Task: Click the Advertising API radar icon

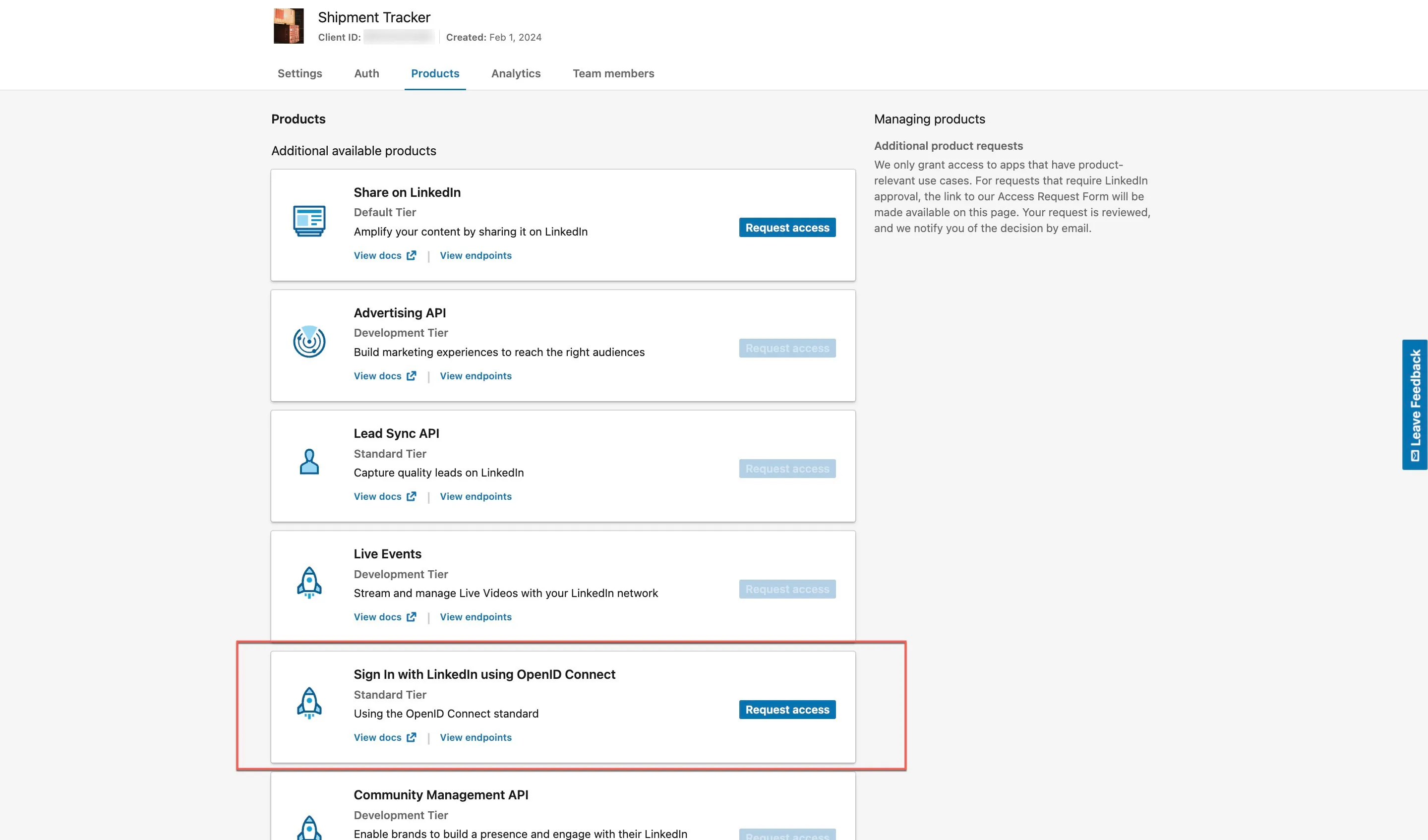Action: (x=309, y=341)
